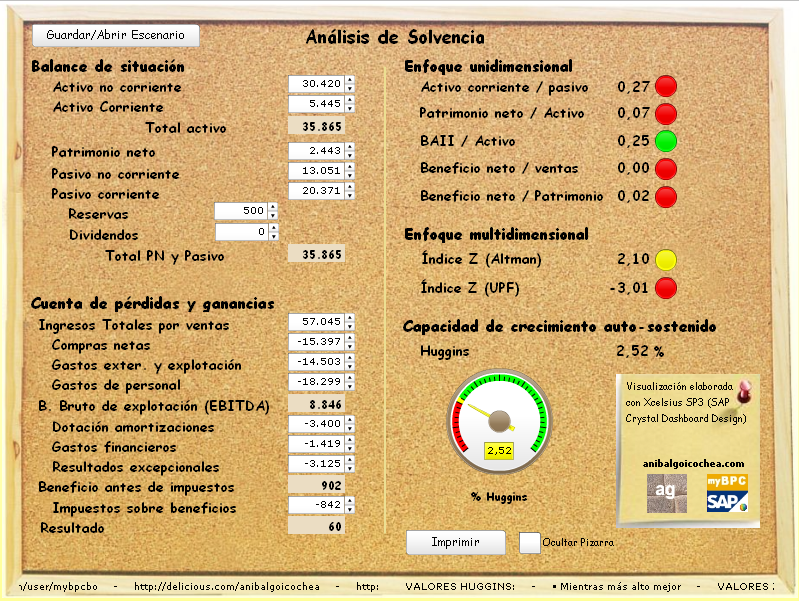Click the Dividendos value field
799x601 pixels.
(x=241, y=232)
